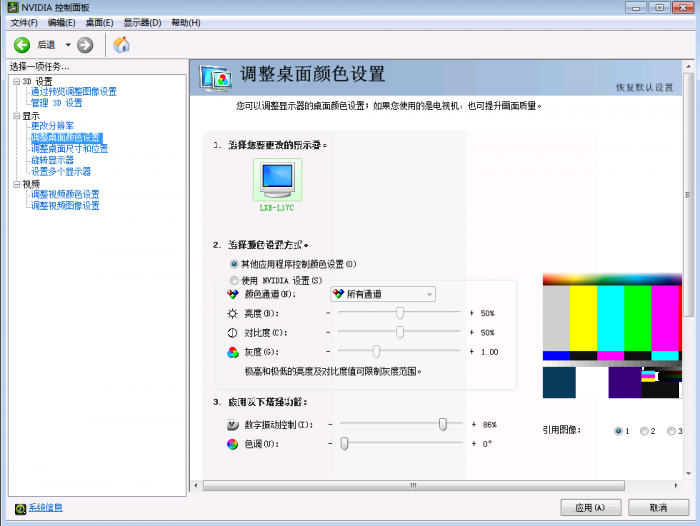Click the brightness sun icon
The image size is (700, 526).
(233, 313)
